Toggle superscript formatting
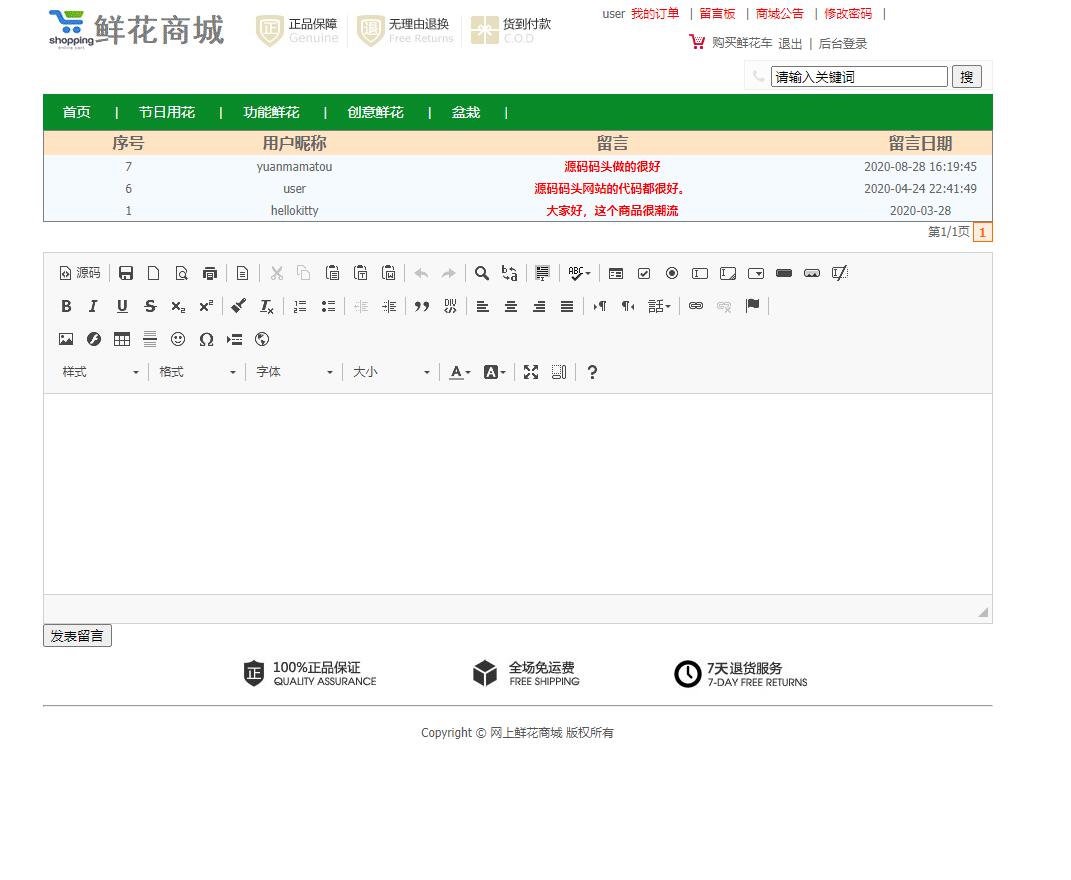Screen dimensions: 1071x880 coord(206,306)
